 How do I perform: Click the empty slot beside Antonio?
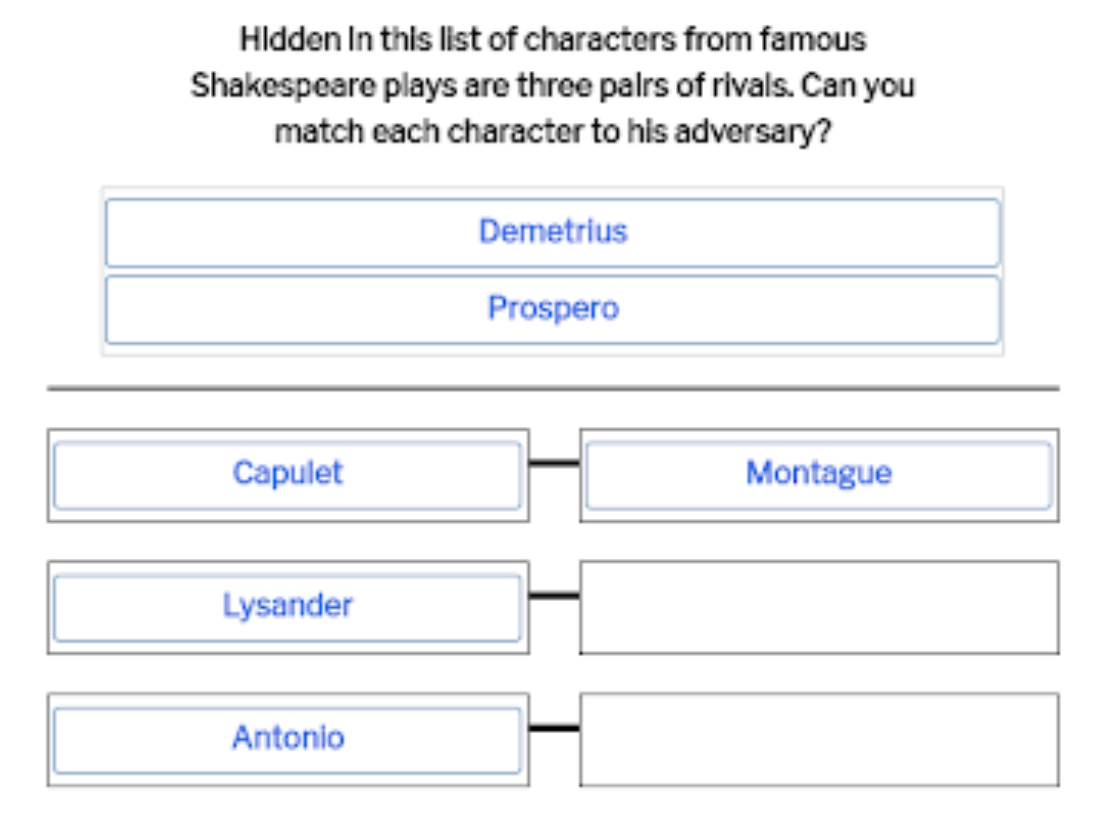(x=818, y=739)
